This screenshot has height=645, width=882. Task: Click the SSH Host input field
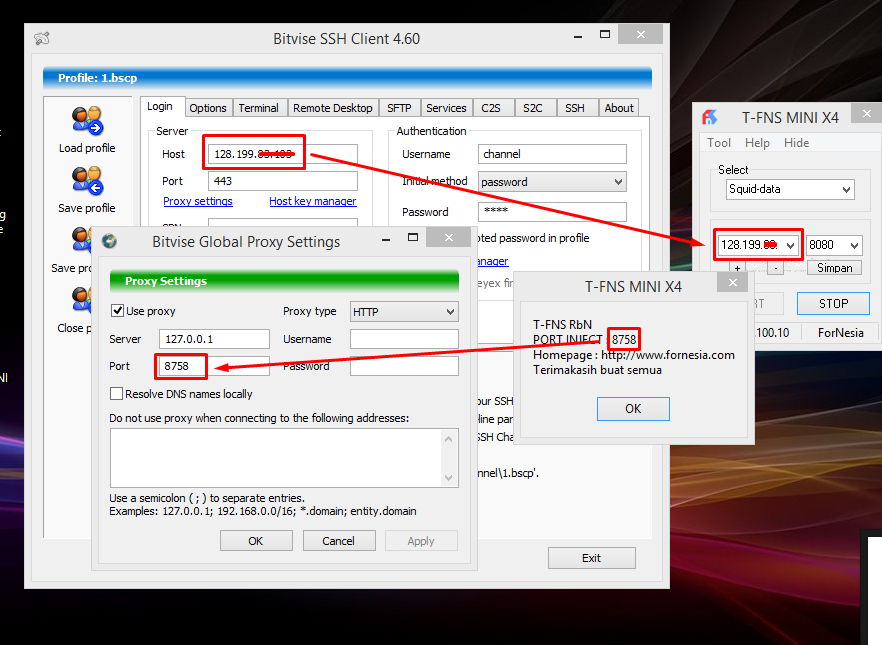click(282, 154)
